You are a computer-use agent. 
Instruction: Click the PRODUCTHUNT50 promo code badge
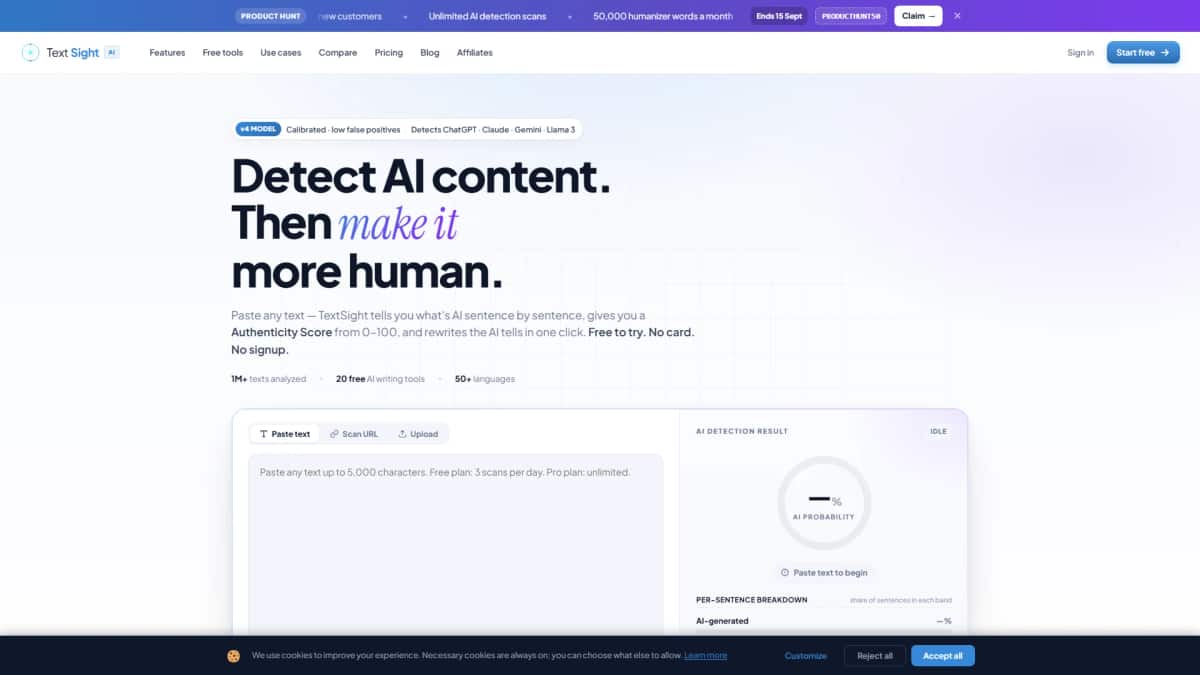pos(851,16)
